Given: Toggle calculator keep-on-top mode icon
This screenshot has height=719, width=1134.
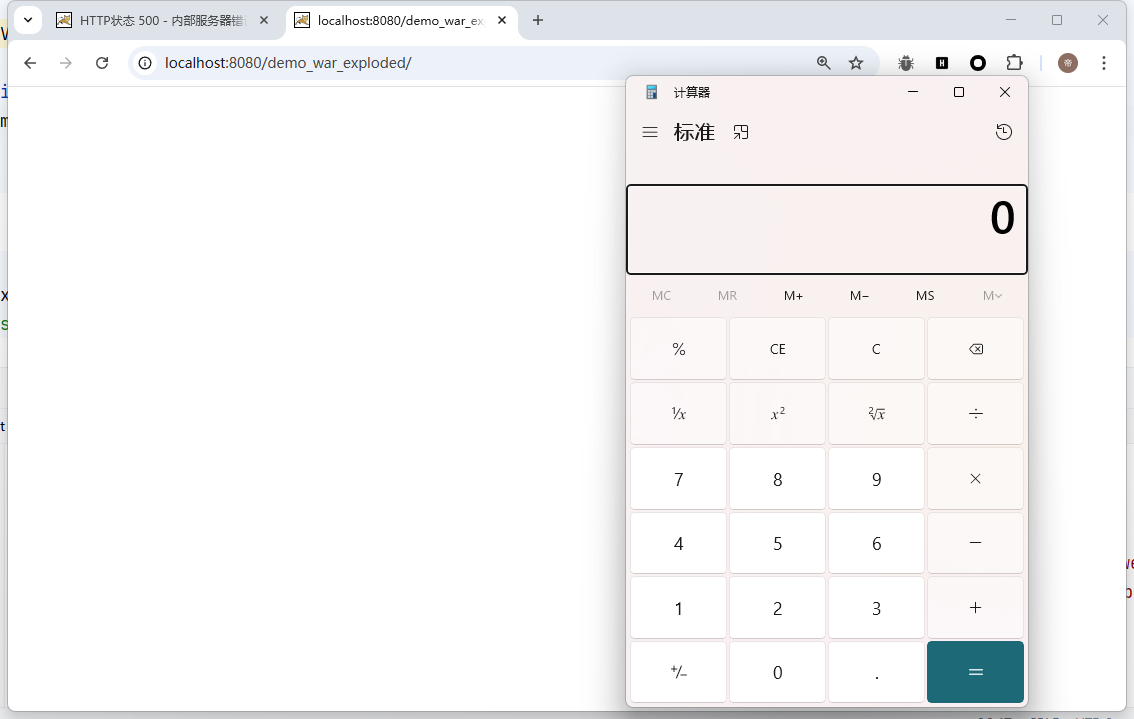Looking at the screenshot, I should tap(741, 132).
